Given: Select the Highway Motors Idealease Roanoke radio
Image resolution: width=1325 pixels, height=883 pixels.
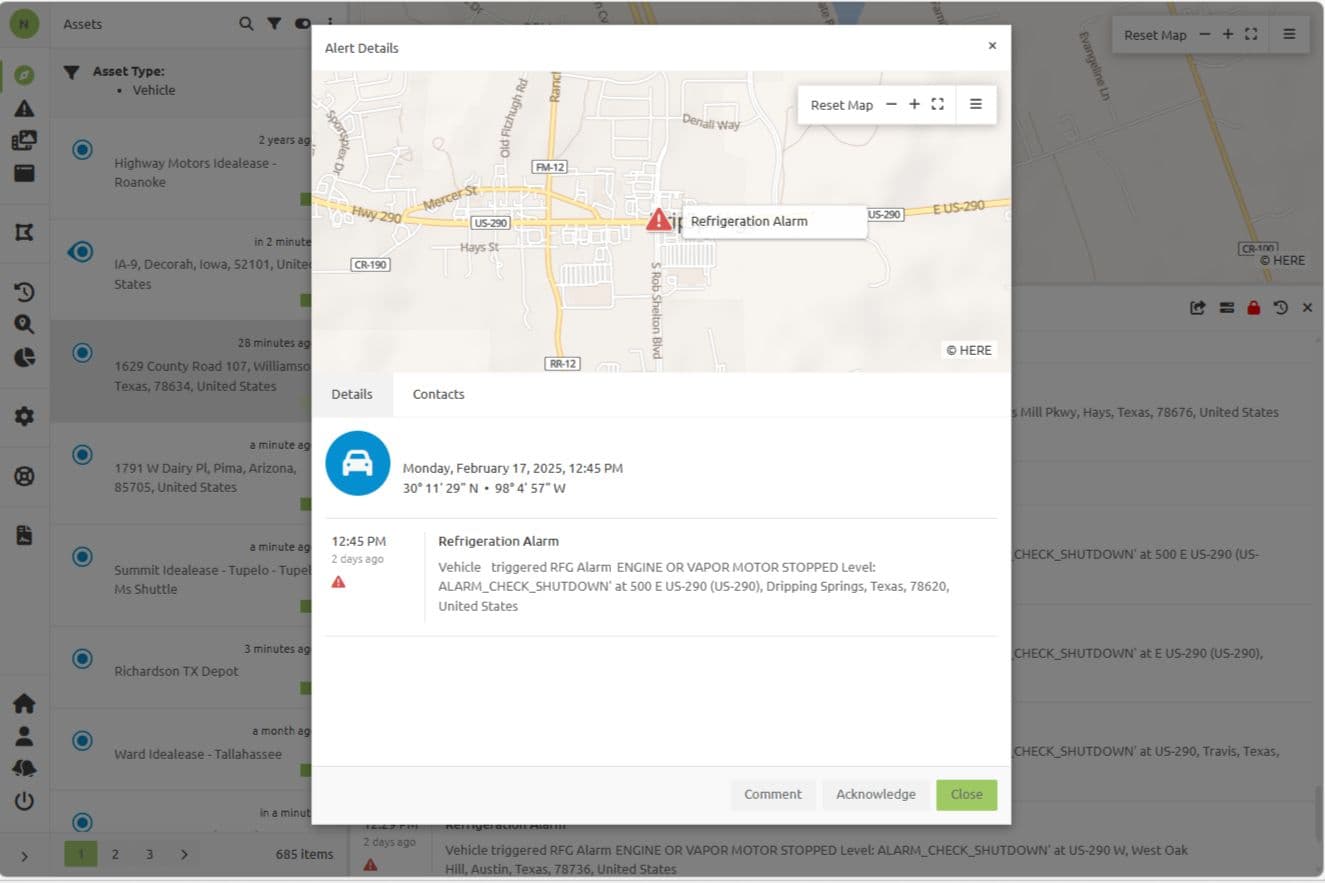Looking at the screenshot, I should (83, 150).
